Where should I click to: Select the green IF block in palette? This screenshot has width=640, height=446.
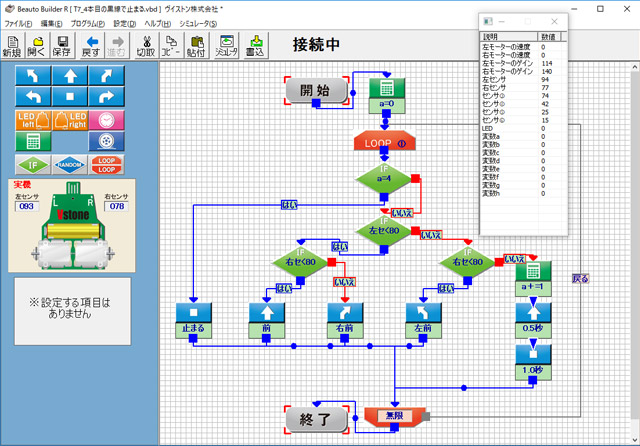(x=32, y=165)
